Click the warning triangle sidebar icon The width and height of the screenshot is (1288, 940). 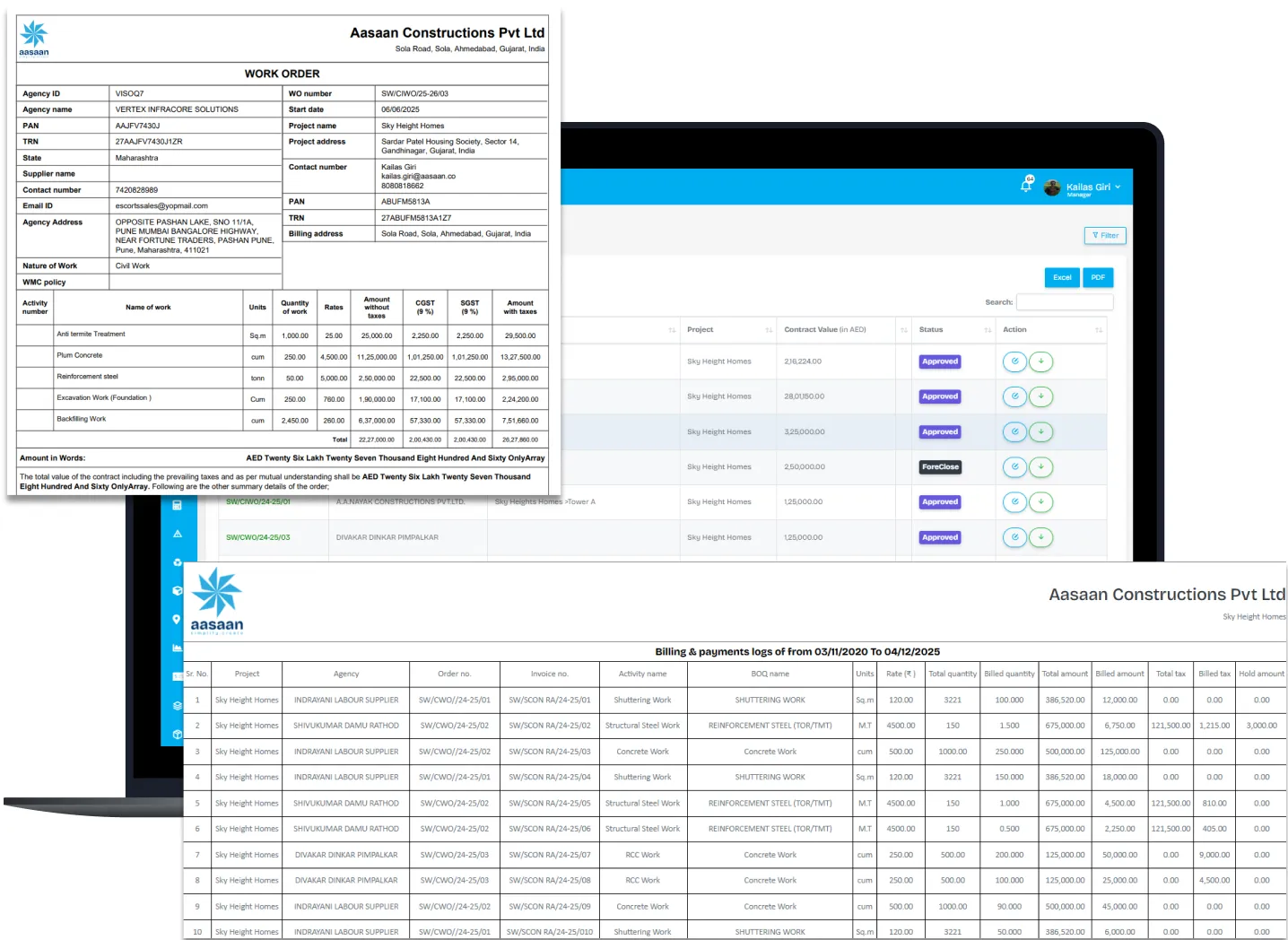click(x=177, y=534)
